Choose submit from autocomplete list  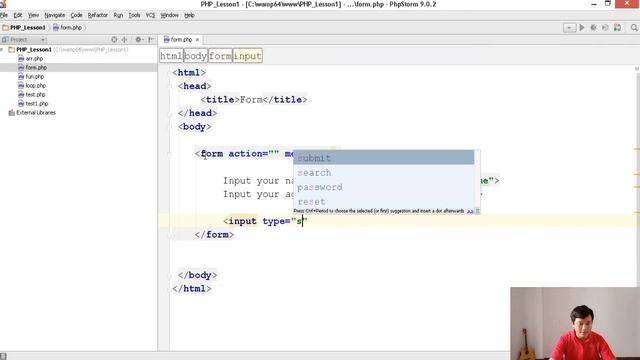(x=384, y=158)
